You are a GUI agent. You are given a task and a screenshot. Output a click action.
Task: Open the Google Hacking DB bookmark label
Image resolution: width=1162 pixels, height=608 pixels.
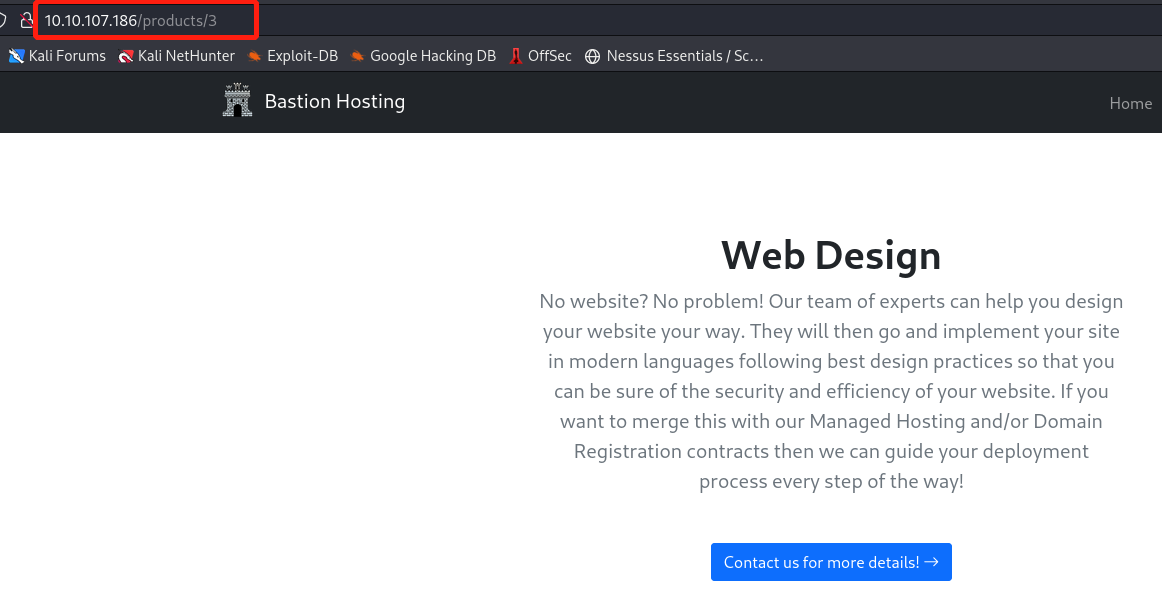coord(432,56)
